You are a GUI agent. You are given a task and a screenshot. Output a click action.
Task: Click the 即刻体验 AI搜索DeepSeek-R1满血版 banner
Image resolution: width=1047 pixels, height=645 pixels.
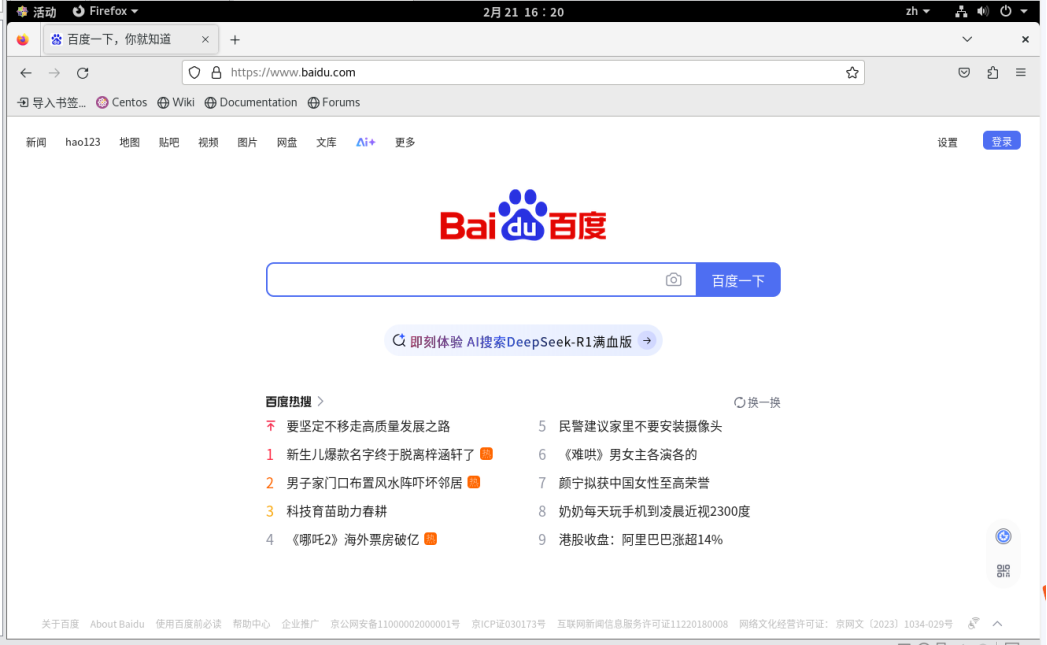[x=523, y=341]
